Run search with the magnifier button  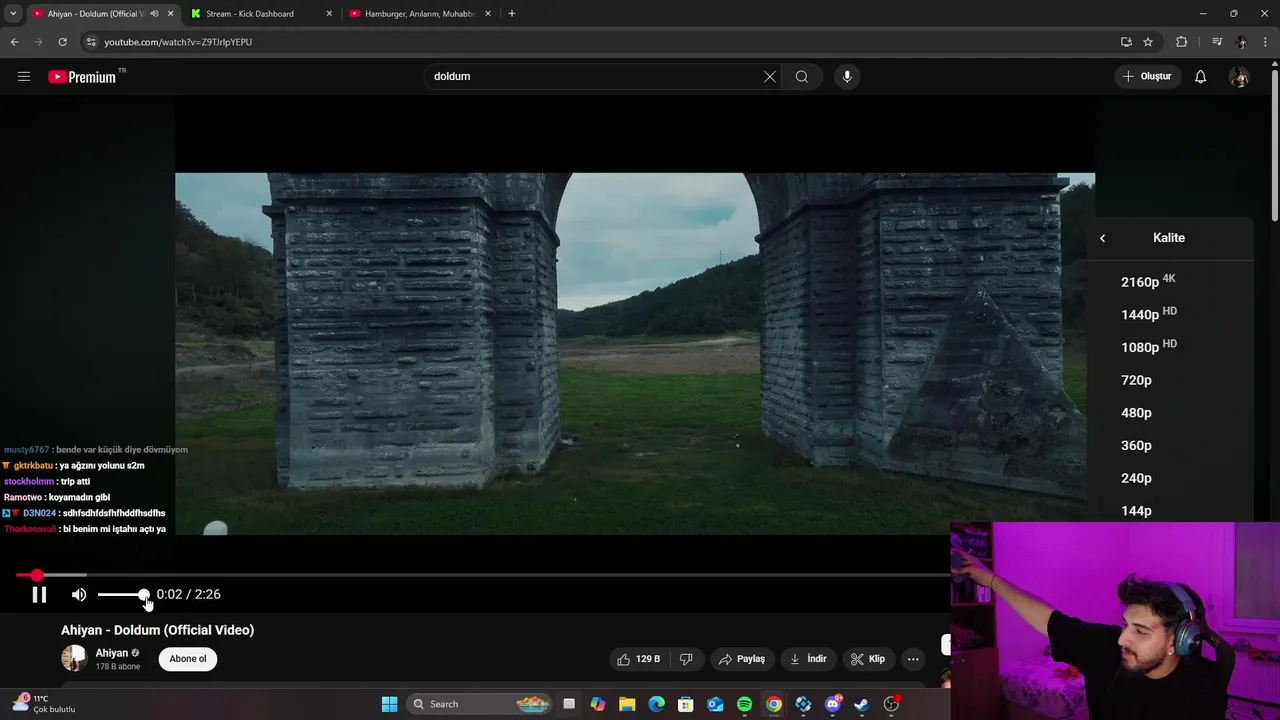(x=802, y=76)
